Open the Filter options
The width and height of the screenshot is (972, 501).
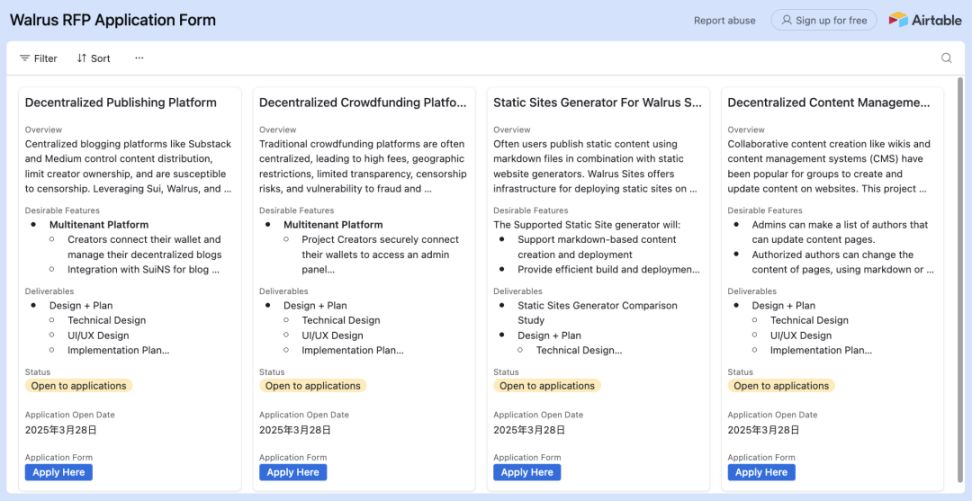pyautogui.click(x=39, y=58)
